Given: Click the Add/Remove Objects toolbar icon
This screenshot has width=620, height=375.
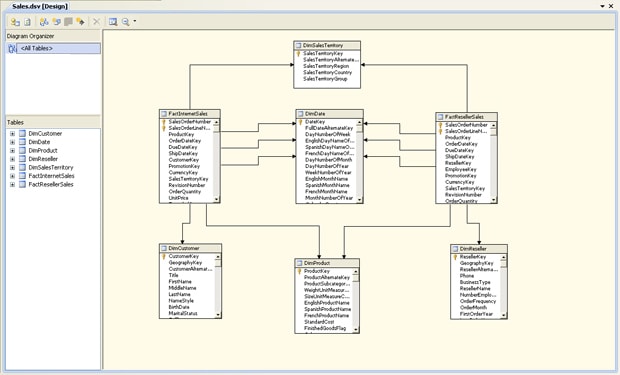Looking at the screenshot, I should pos(15,22).
